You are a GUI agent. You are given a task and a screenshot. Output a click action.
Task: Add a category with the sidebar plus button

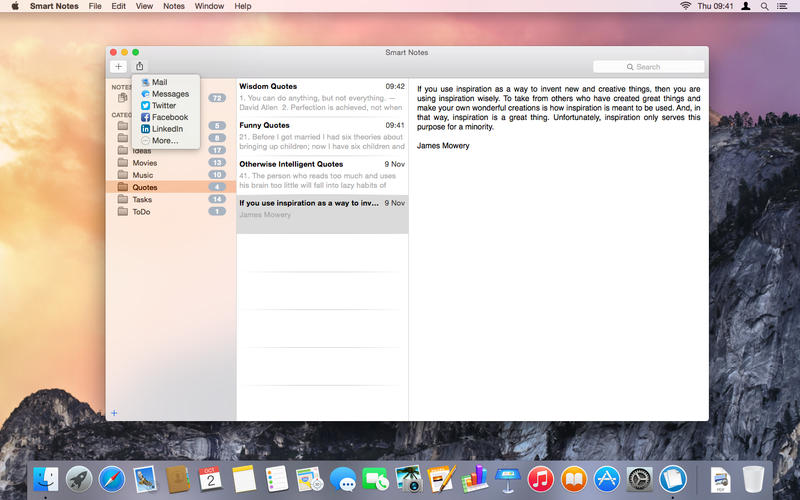click(114, 413)
